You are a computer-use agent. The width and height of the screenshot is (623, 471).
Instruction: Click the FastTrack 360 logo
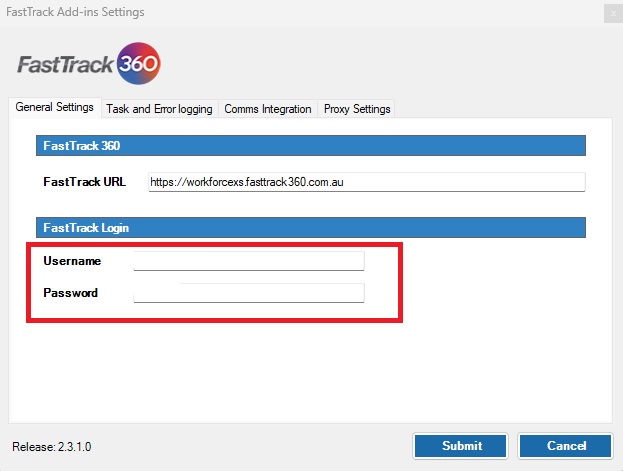89,64
